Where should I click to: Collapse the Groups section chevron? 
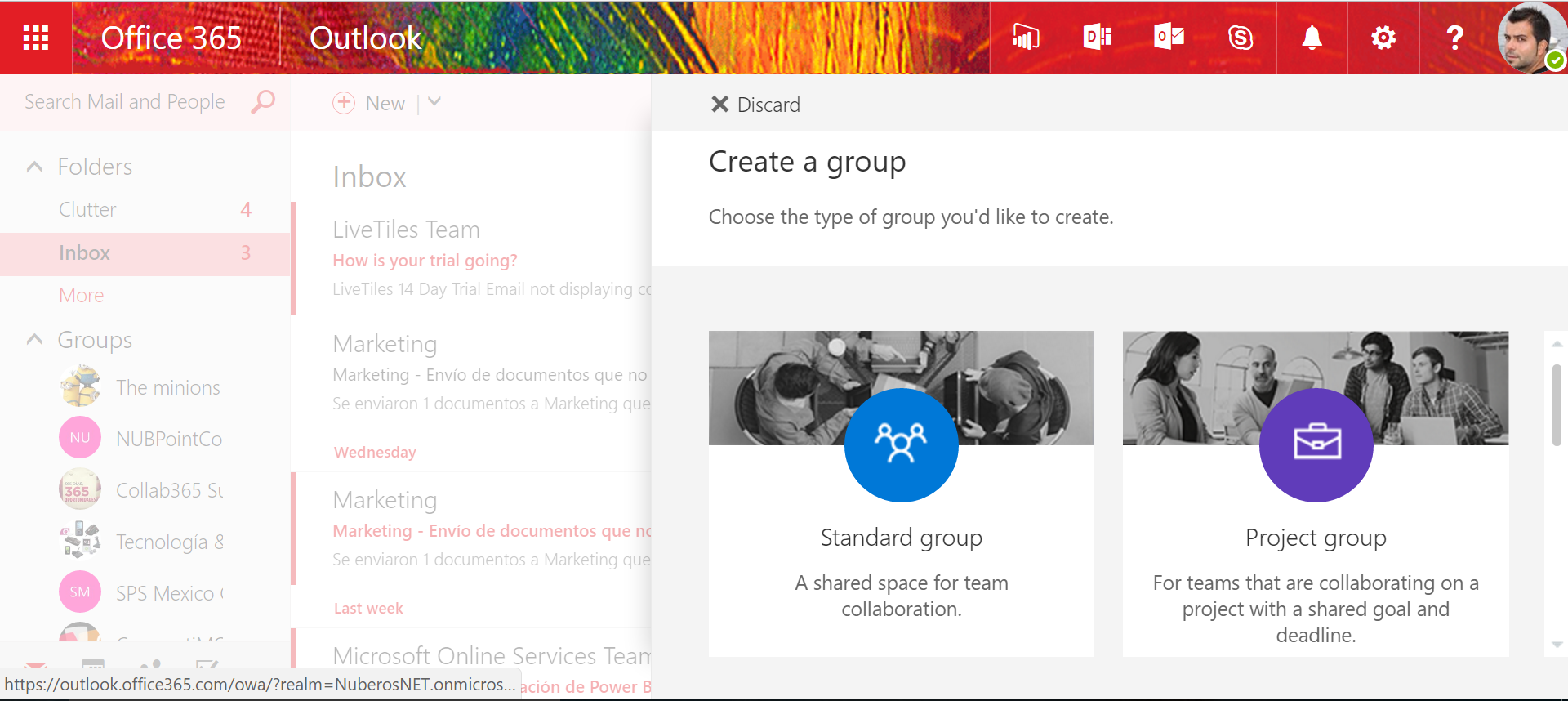[x=34, y=340]
